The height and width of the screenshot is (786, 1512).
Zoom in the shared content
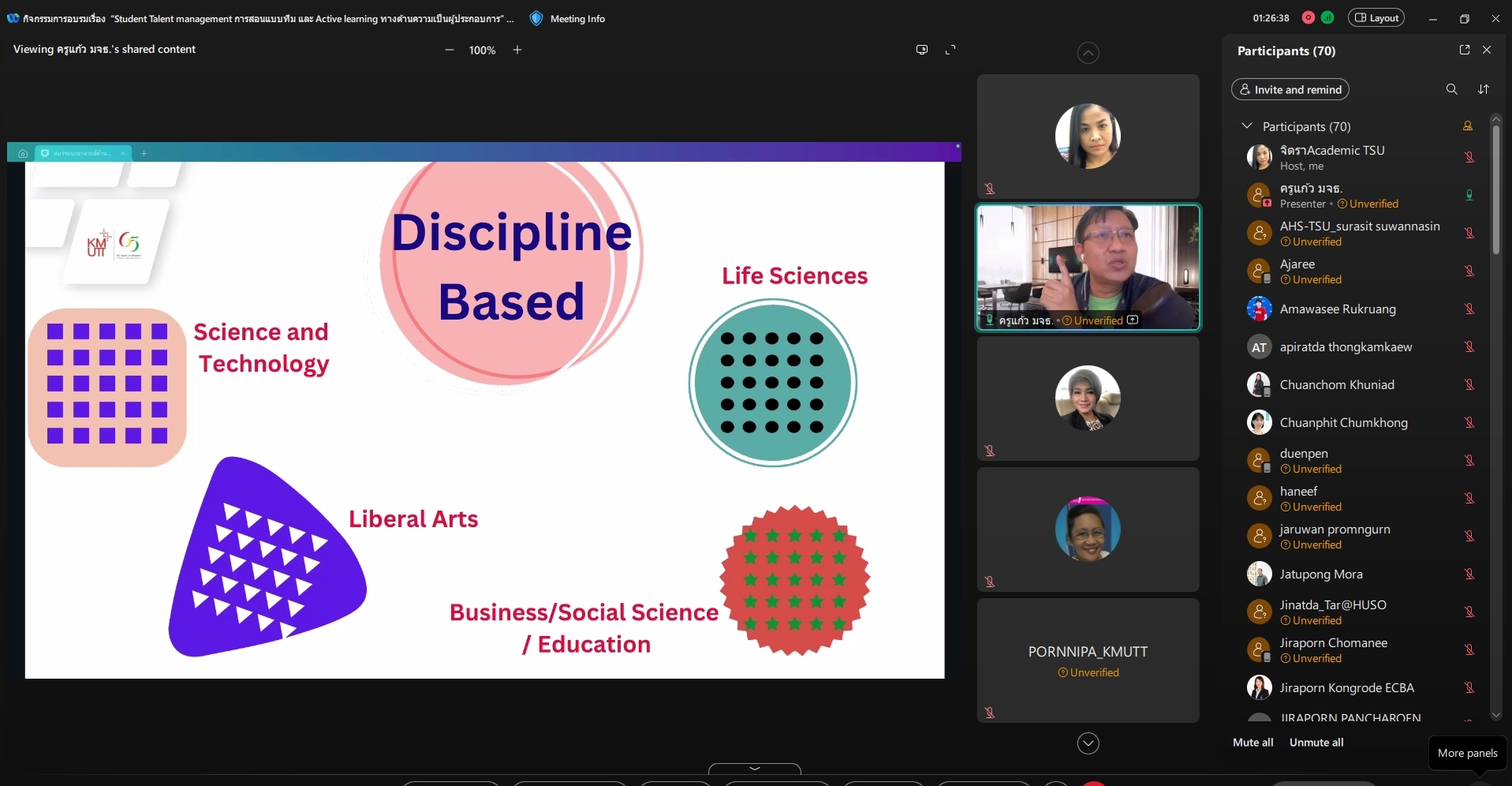pyautogui.click(x=517, y=50)
